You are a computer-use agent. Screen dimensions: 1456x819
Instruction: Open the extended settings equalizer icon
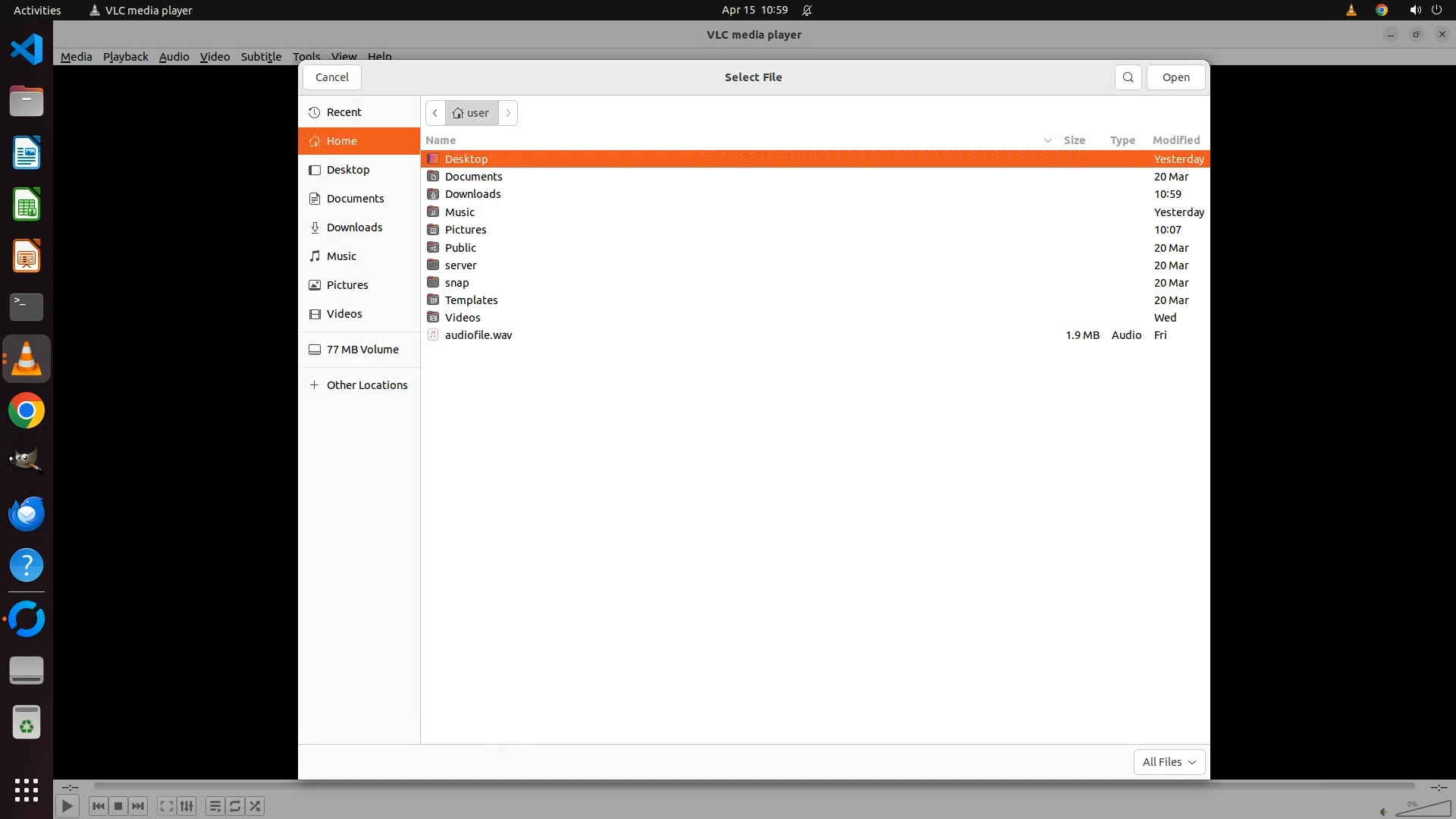point(187,806)
